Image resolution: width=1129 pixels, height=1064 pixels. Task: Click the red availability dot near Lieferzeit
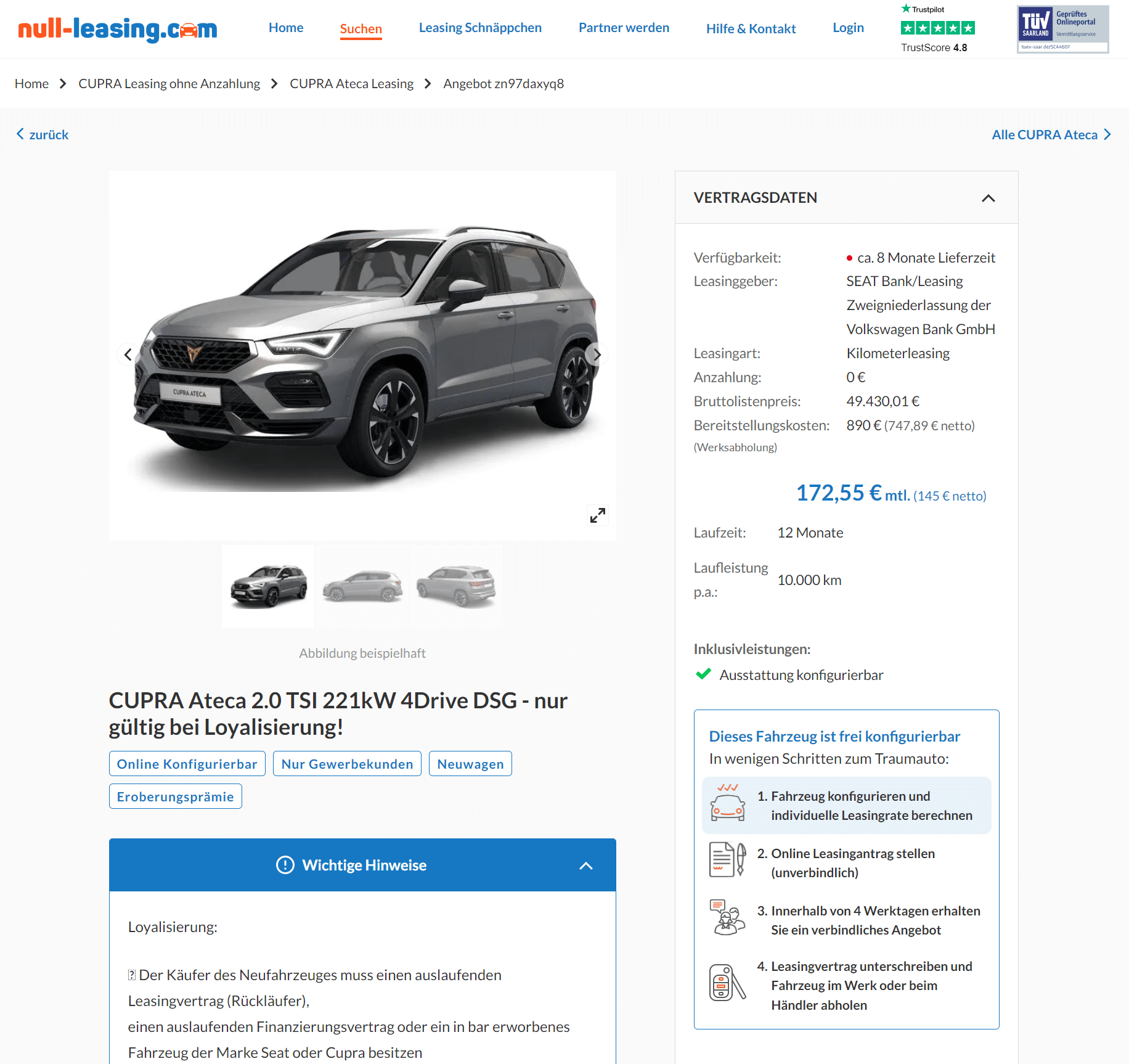point(850,258)
